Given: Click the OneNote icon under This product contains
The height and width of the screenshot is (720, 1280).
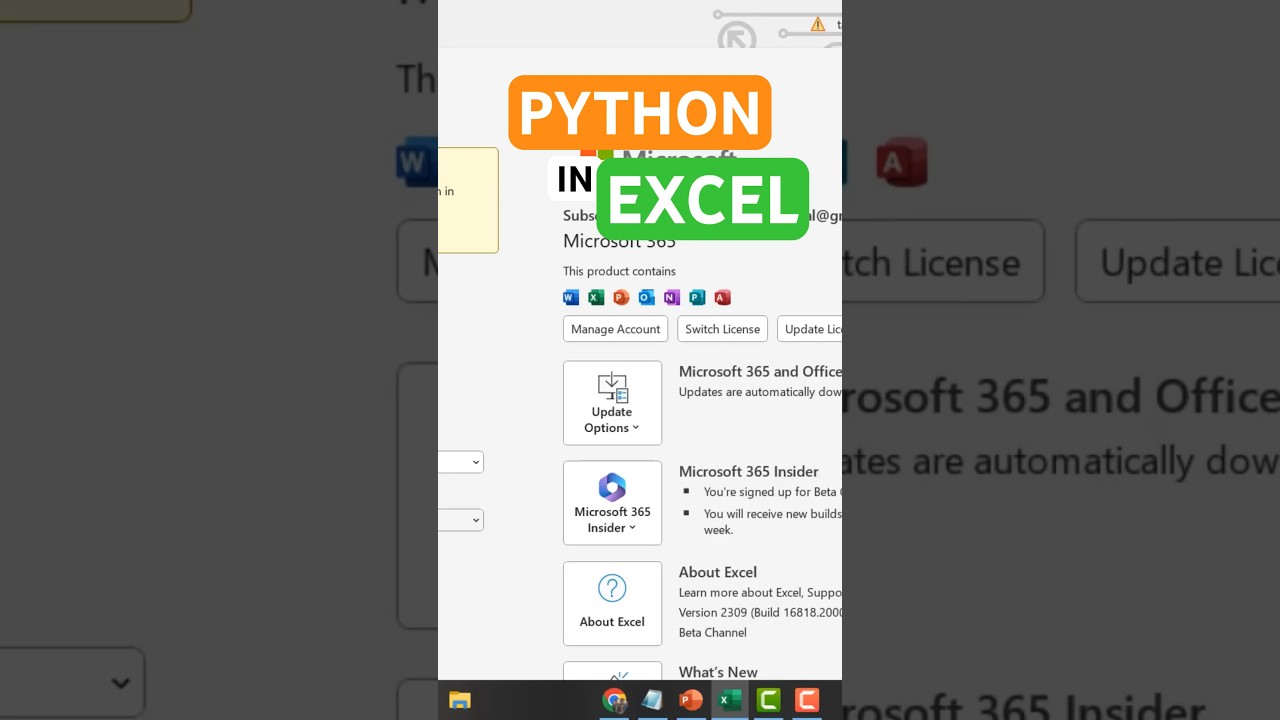Looking at the screenshot, I should coord(672,297).
